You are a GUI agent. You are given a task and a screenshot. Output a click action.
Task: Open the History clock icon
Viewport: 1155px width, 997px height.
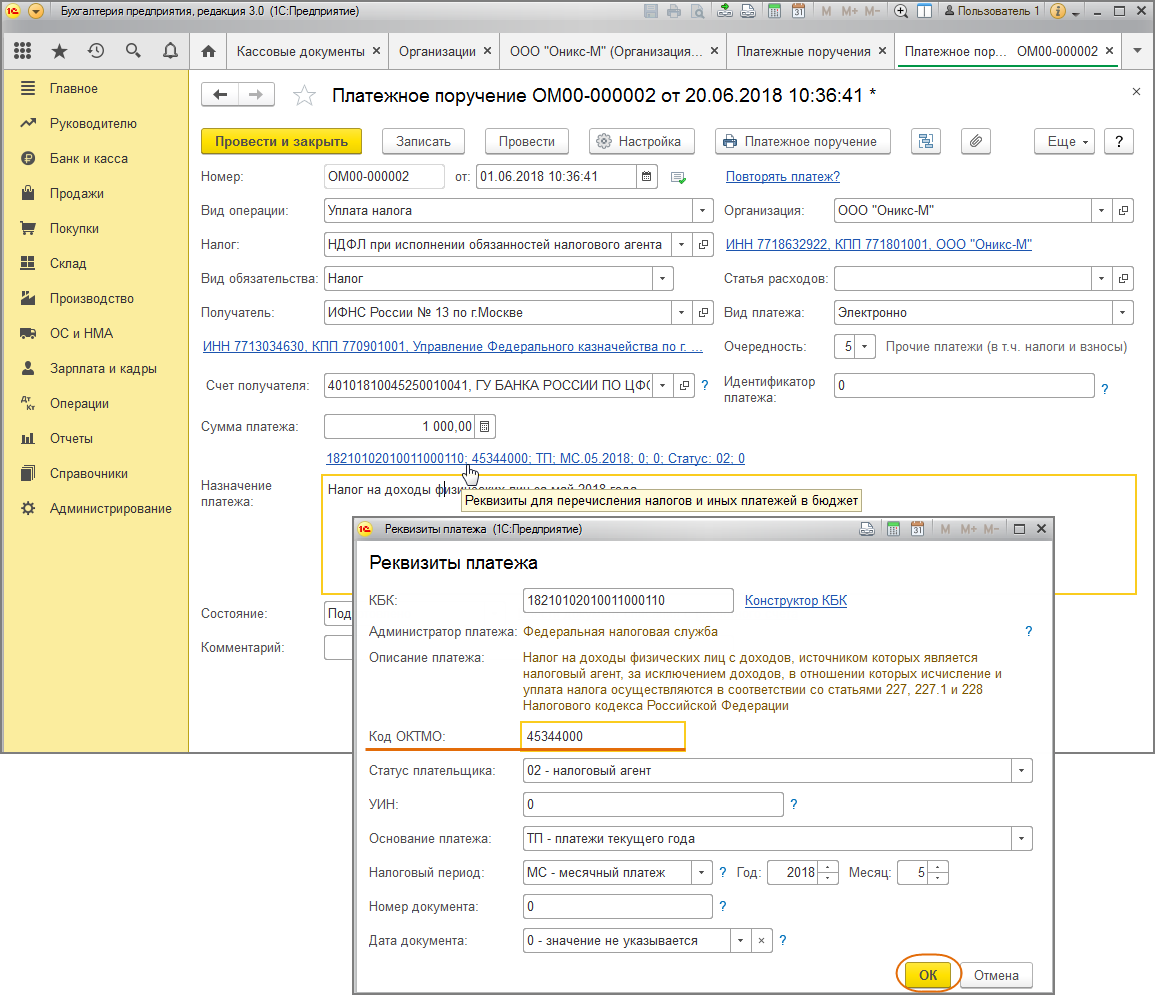(x=96, y=51)
